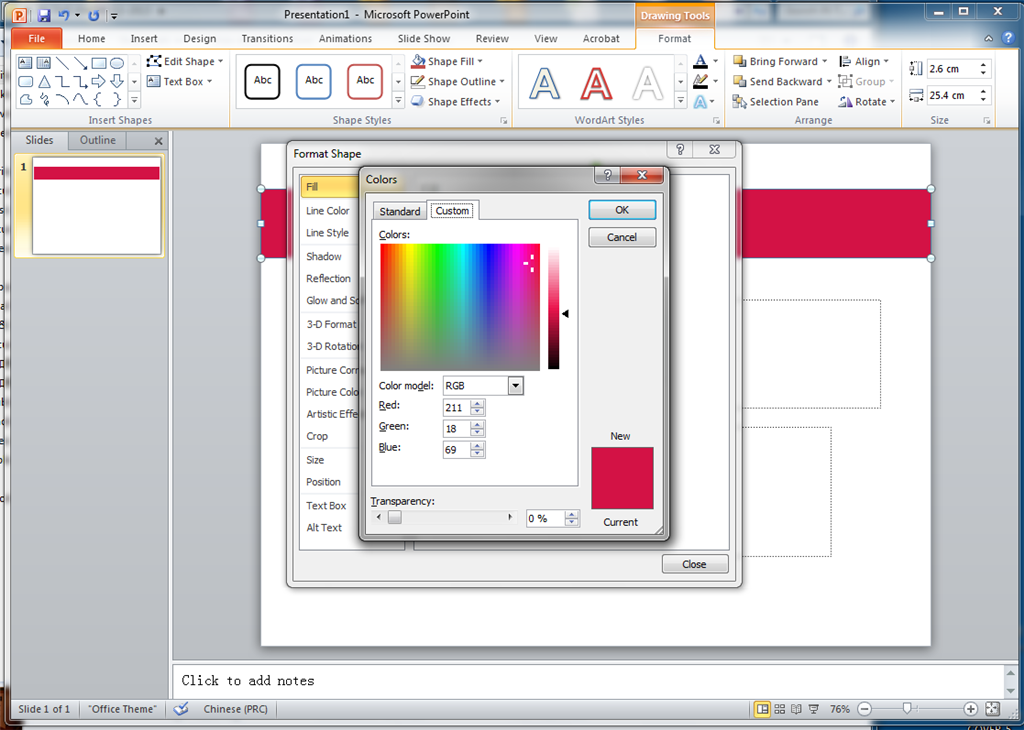Click the Text Outline pencil icon
The image size is (1024, 730).
tap(700, 81)
